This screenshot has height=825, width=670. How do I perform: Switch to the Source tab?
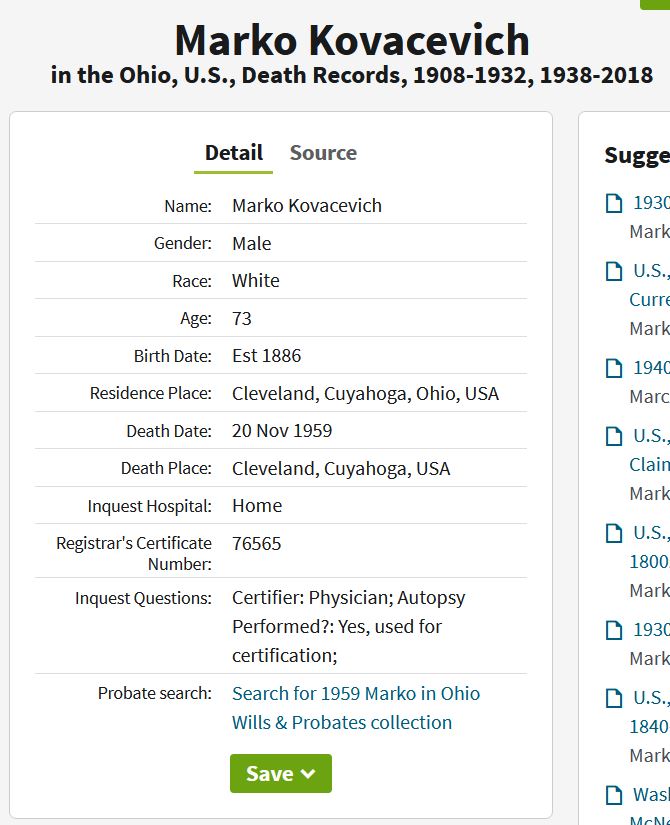click(323, 153)
